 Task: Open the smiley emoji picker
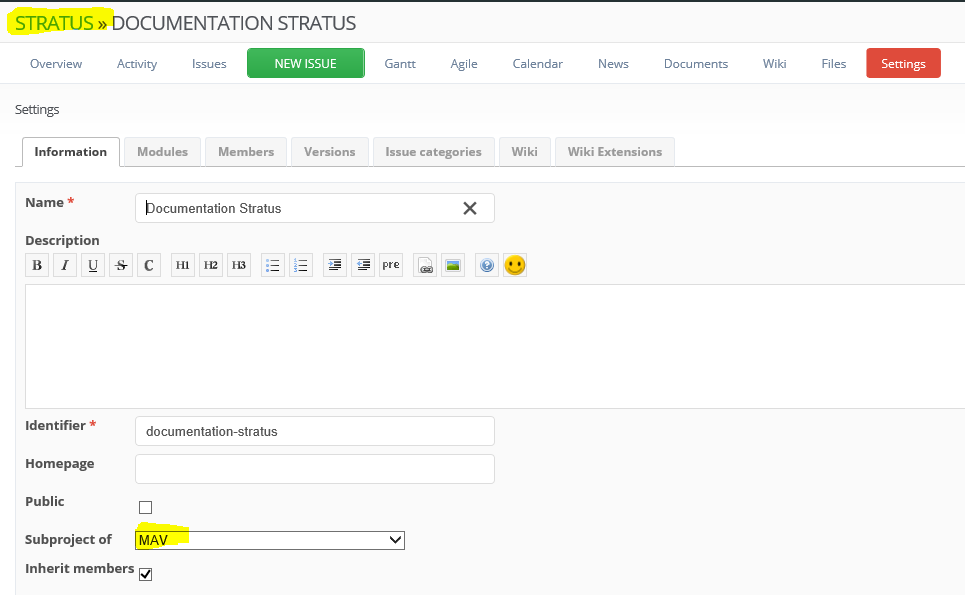pos(515,265)
